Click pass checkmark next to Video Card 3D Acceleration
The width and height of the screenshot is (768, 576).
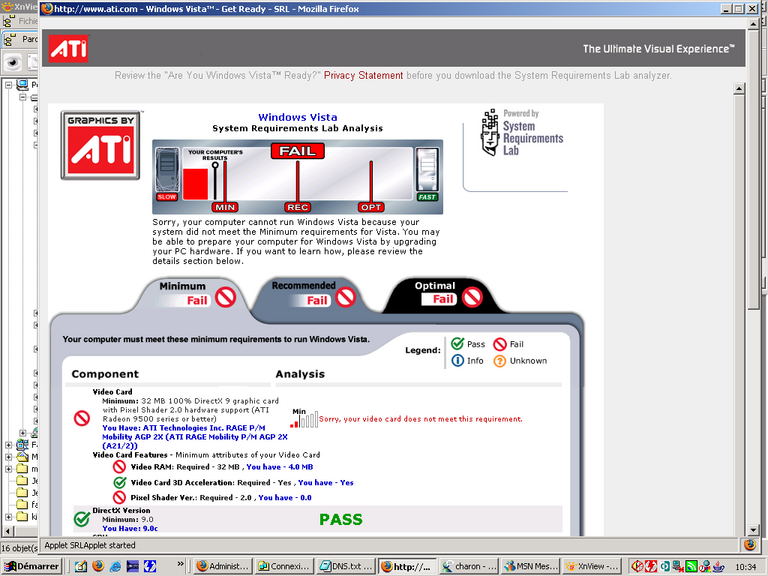tap(120, 482)
